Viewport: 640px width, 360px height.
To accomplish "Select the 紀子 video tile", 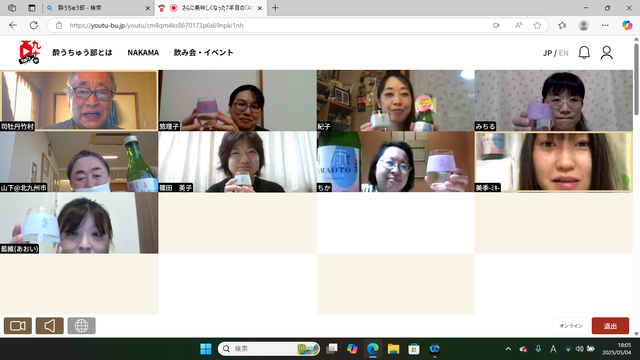I will (x=396, y=100).
